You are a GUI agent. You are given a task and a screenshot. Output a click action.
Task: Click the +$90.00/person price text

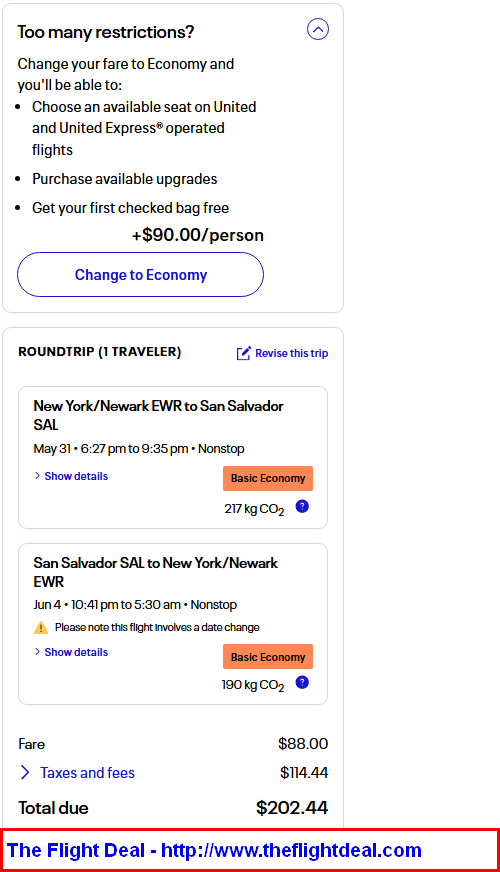point(197,235)
